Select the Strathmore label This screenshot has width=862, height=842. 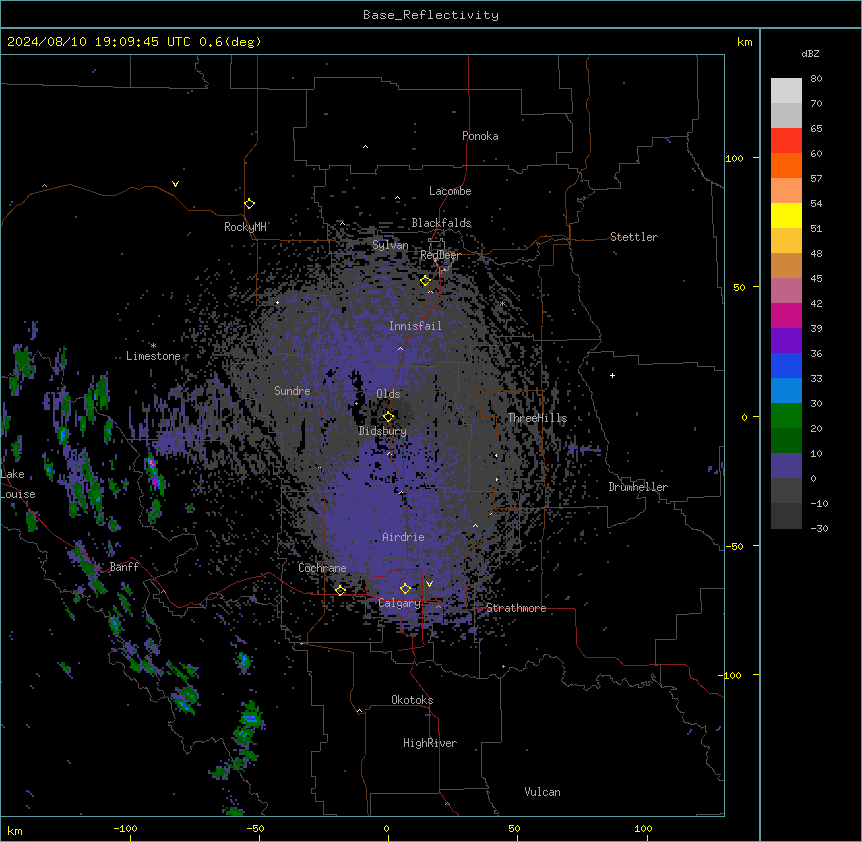pos(516,608)
